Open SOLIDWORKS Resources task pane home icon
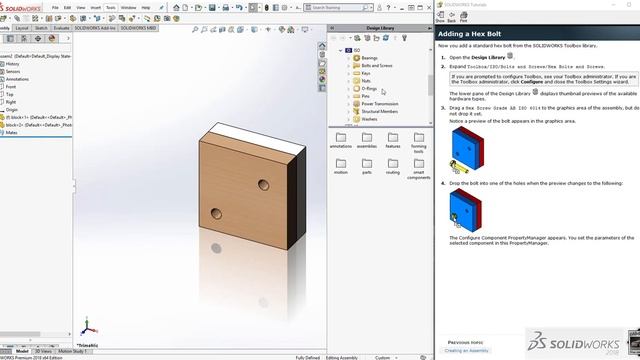The height and width of the screenshot is (360, 640). point(322,46)
